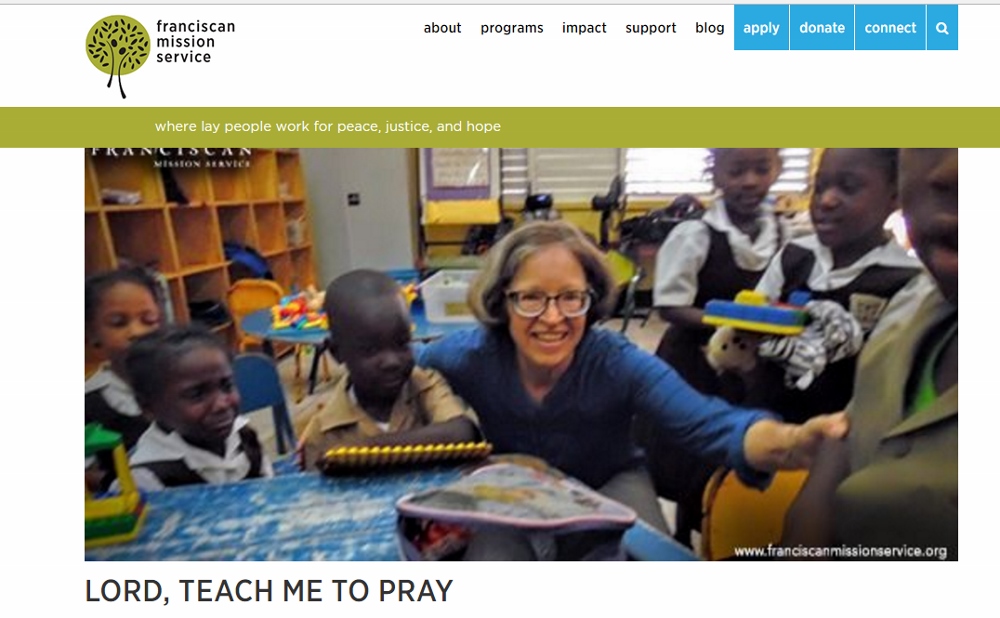Screen dimensions: 1000x618
Task: Click the franciscan mission service logo text
Action: tap(195, 41)
